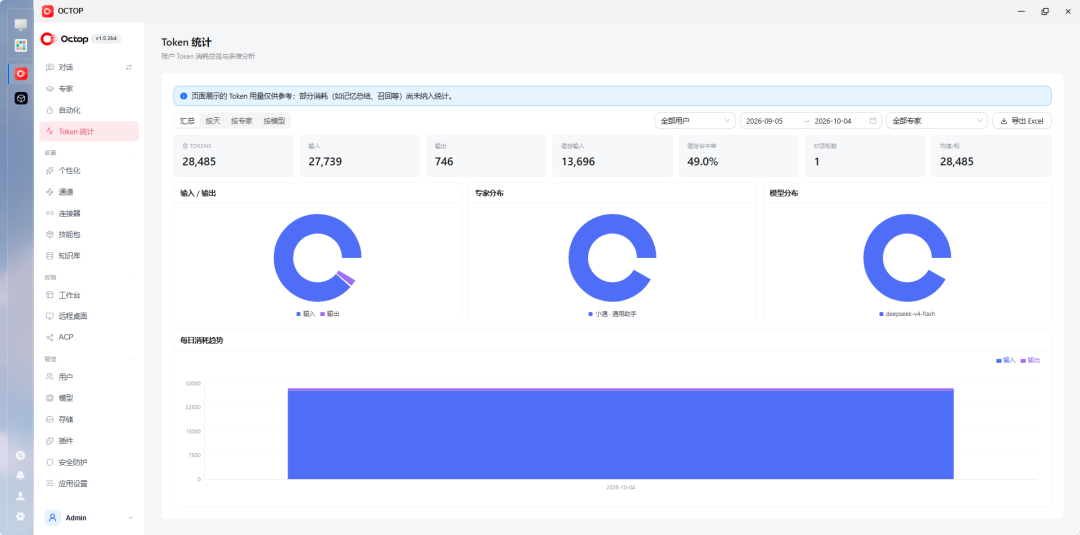The image size is (1080, 535).
Task: Open 技能包 skill pack cube icon
Action: tap(49, 235)
